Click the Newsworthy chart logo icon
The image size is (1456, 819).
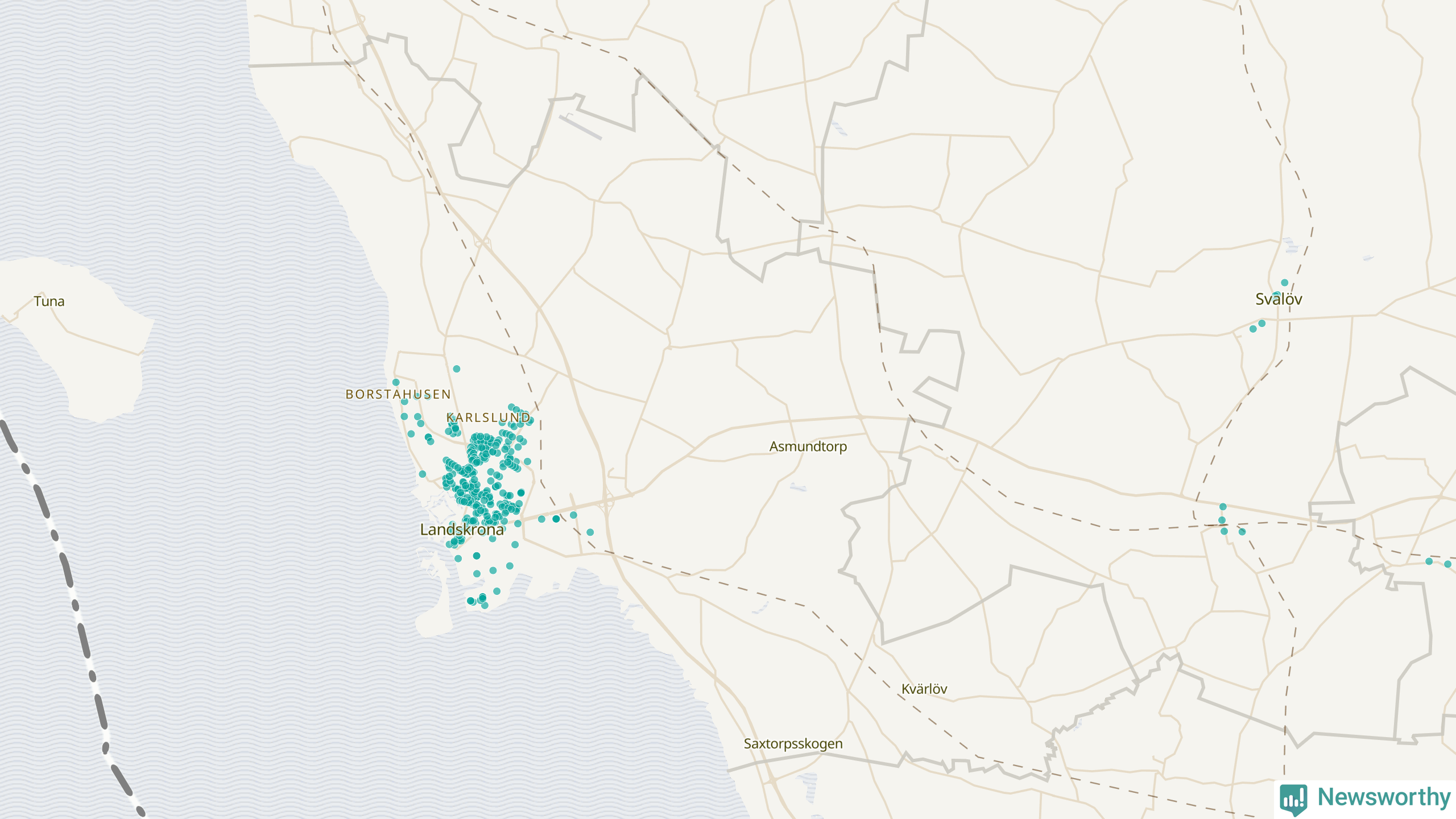(x=1294, y=799)
